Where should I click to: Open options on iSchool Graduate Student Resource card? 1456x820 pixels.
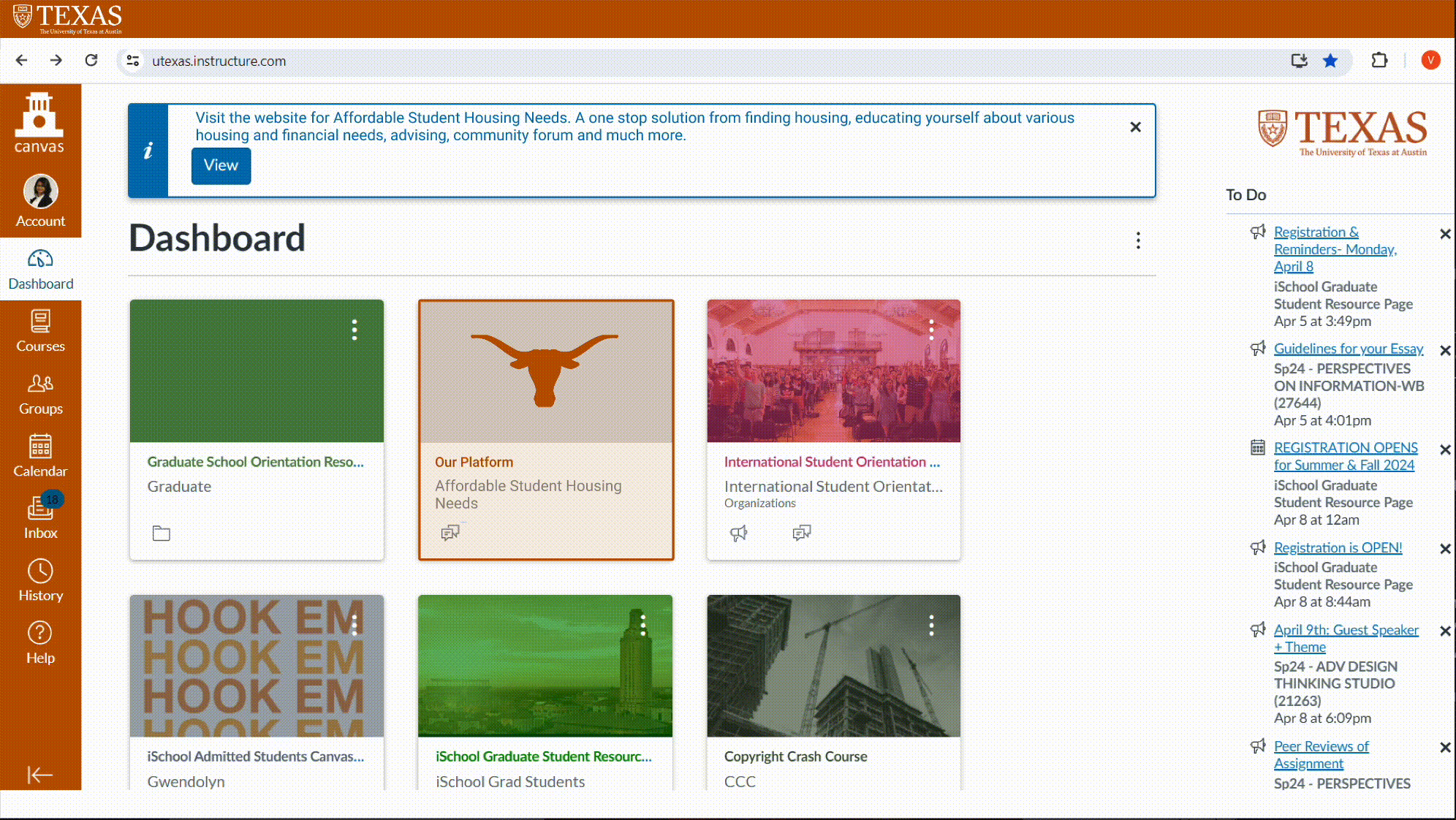click(642, 625)
